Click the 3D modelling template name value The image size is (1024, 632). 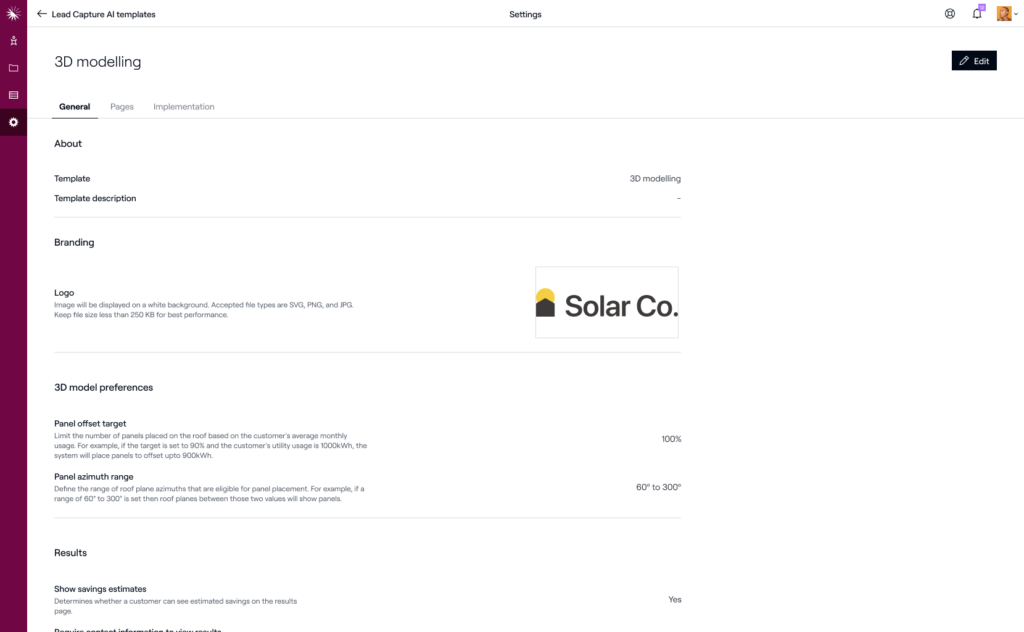point(655,178)
